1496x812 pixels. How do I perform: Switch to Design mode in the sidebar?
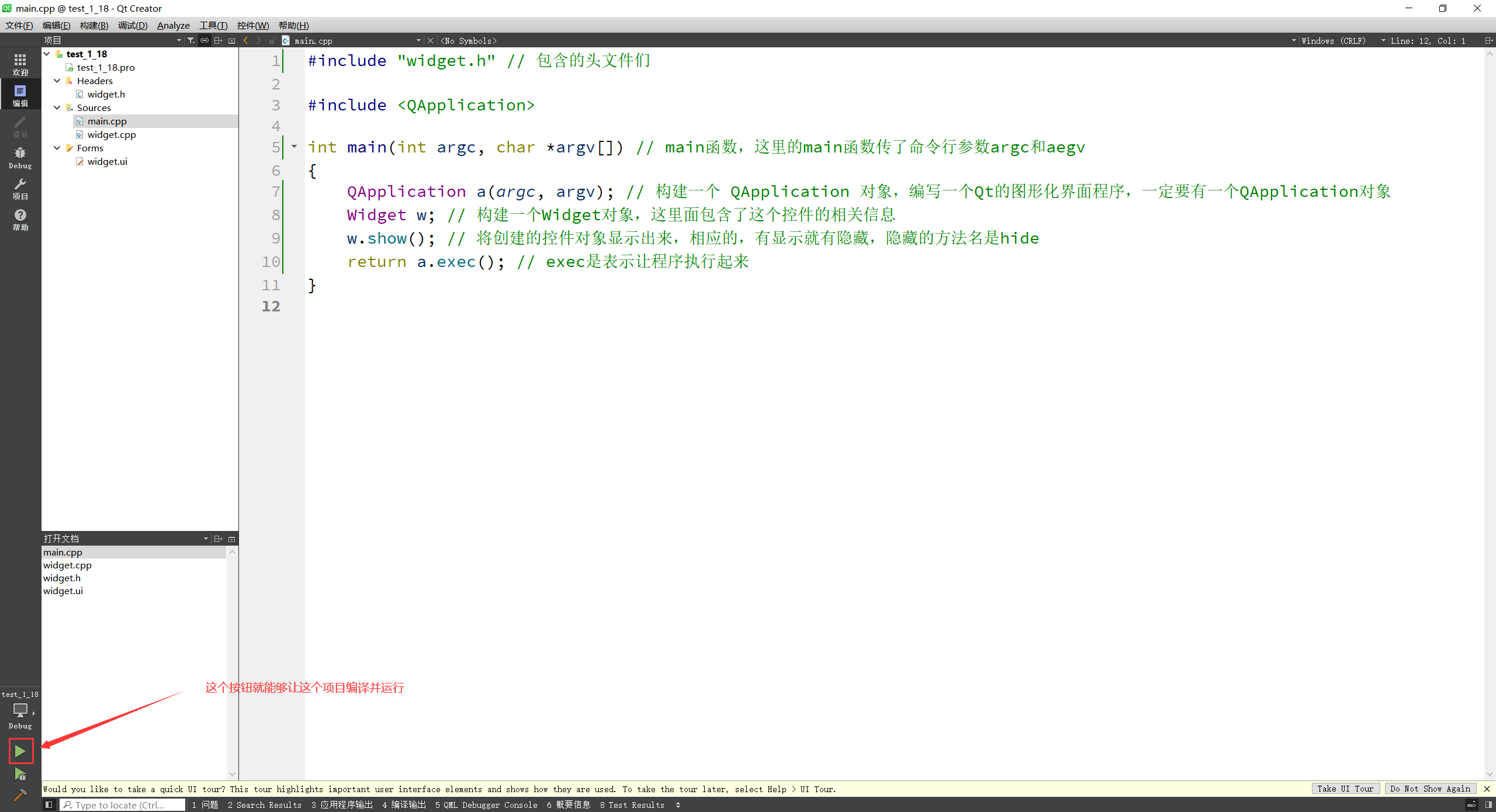tap(20, 126)
